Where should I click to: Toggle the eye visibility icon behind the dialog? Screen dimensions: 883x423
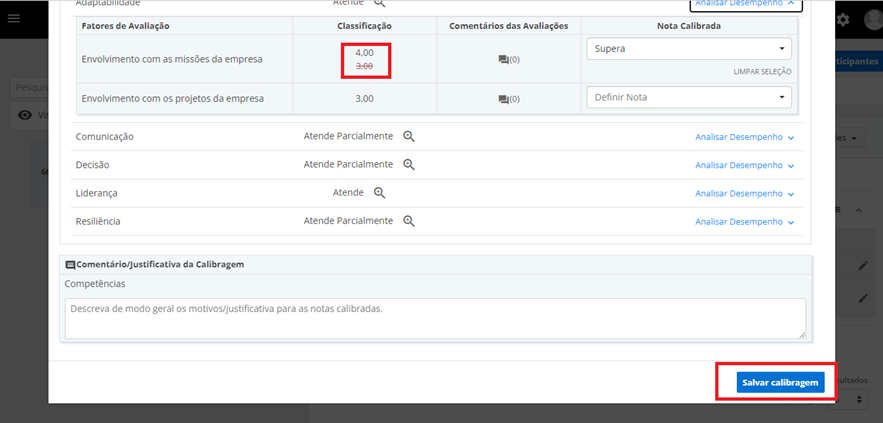[x=25, y=115]
